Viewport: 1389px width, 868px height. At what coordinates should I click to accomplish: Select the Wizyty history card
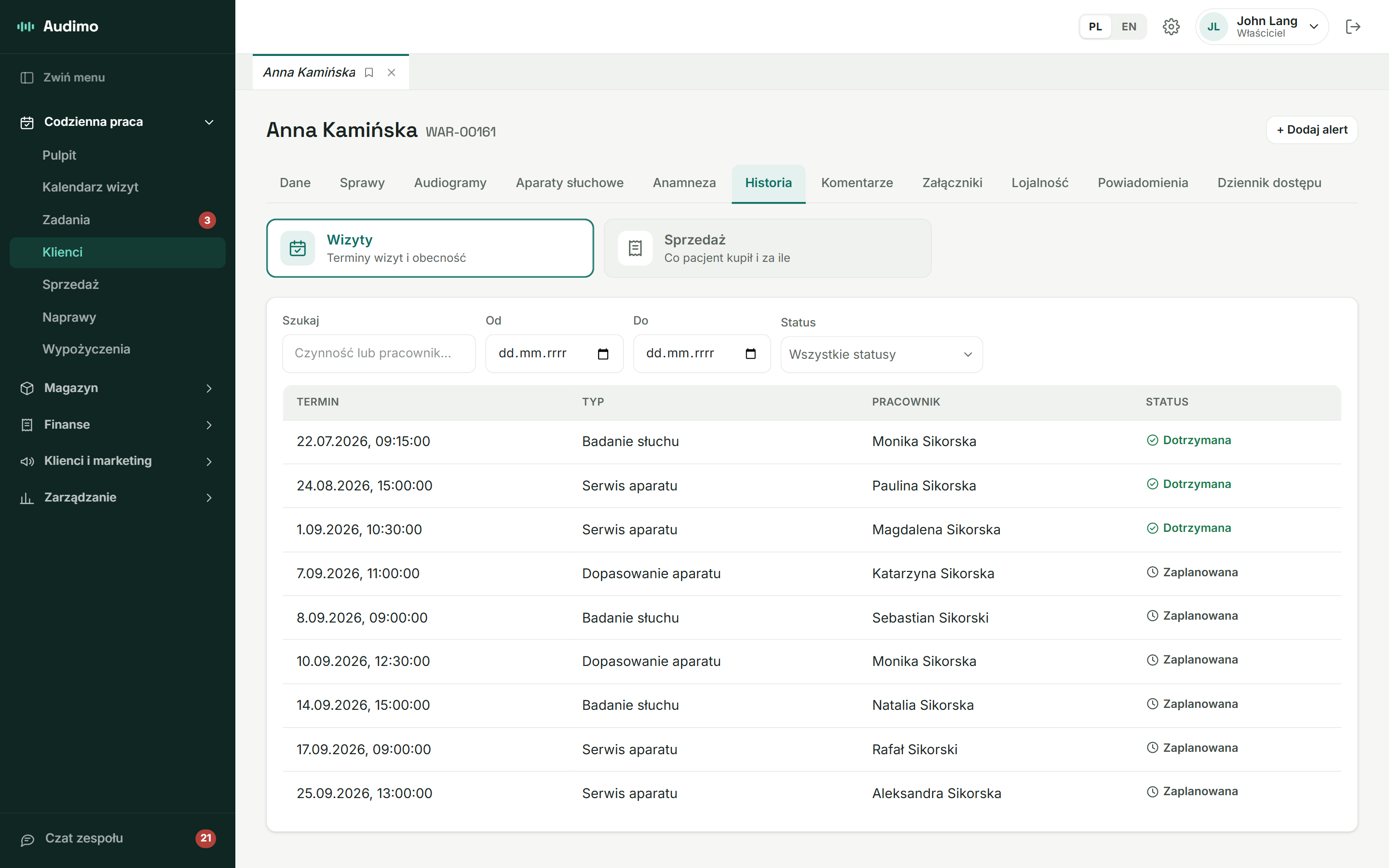[x=430, y=248]
